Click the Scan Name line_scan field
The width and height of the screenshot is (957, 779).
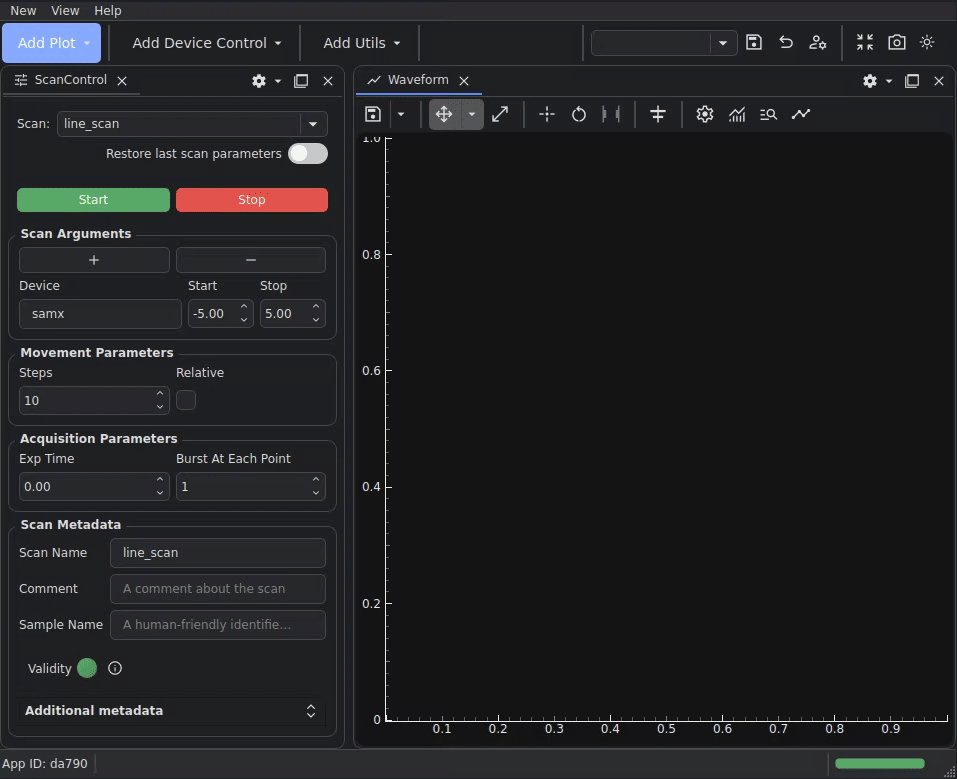pos(218,553)
